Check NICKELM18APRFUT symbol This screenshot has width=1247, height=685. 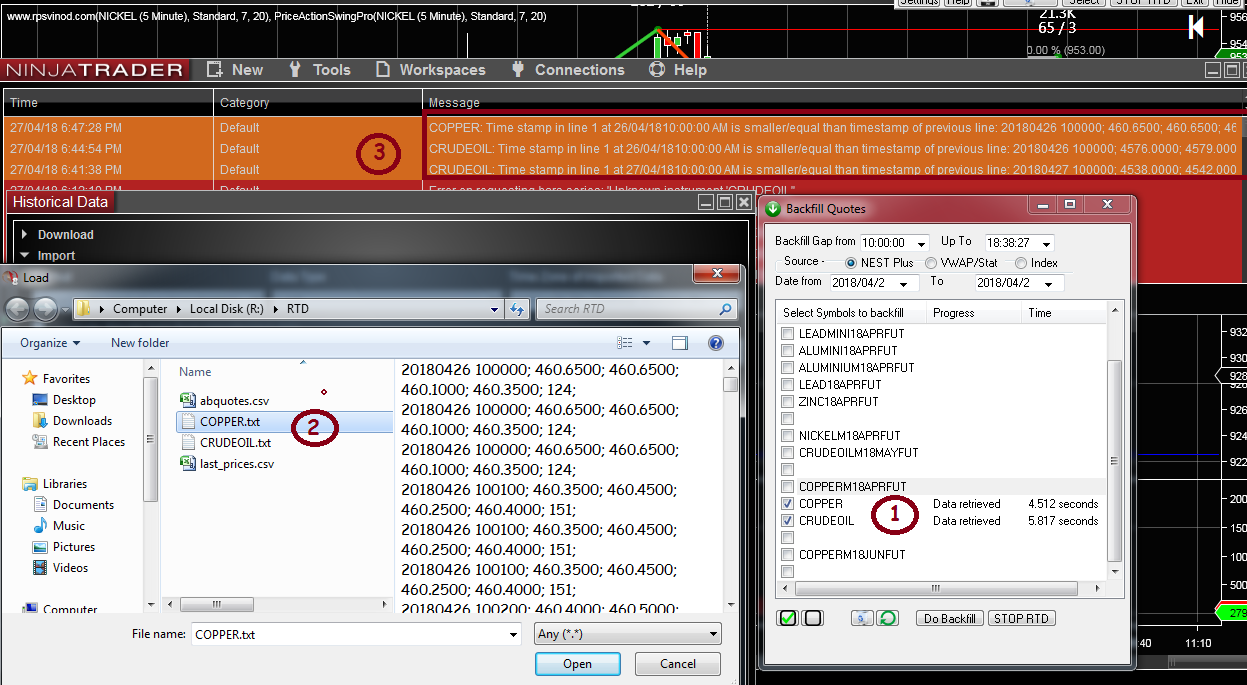tap(788, 436)
